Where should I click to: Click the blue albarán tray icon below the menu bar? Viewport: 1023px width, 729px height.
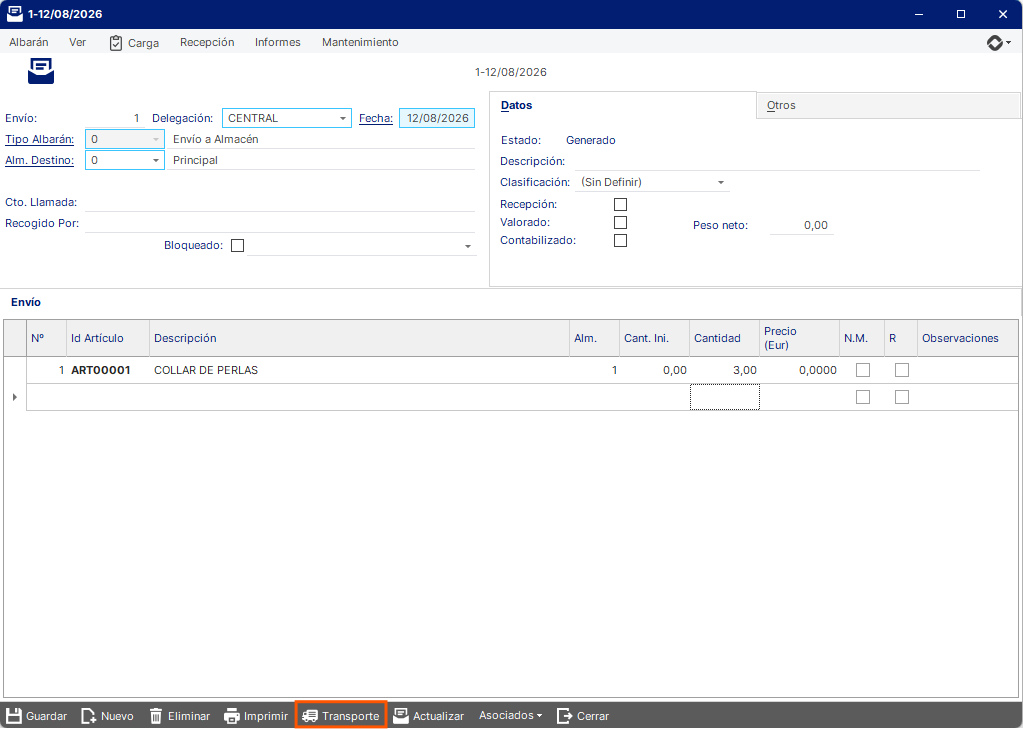(40, 70)
